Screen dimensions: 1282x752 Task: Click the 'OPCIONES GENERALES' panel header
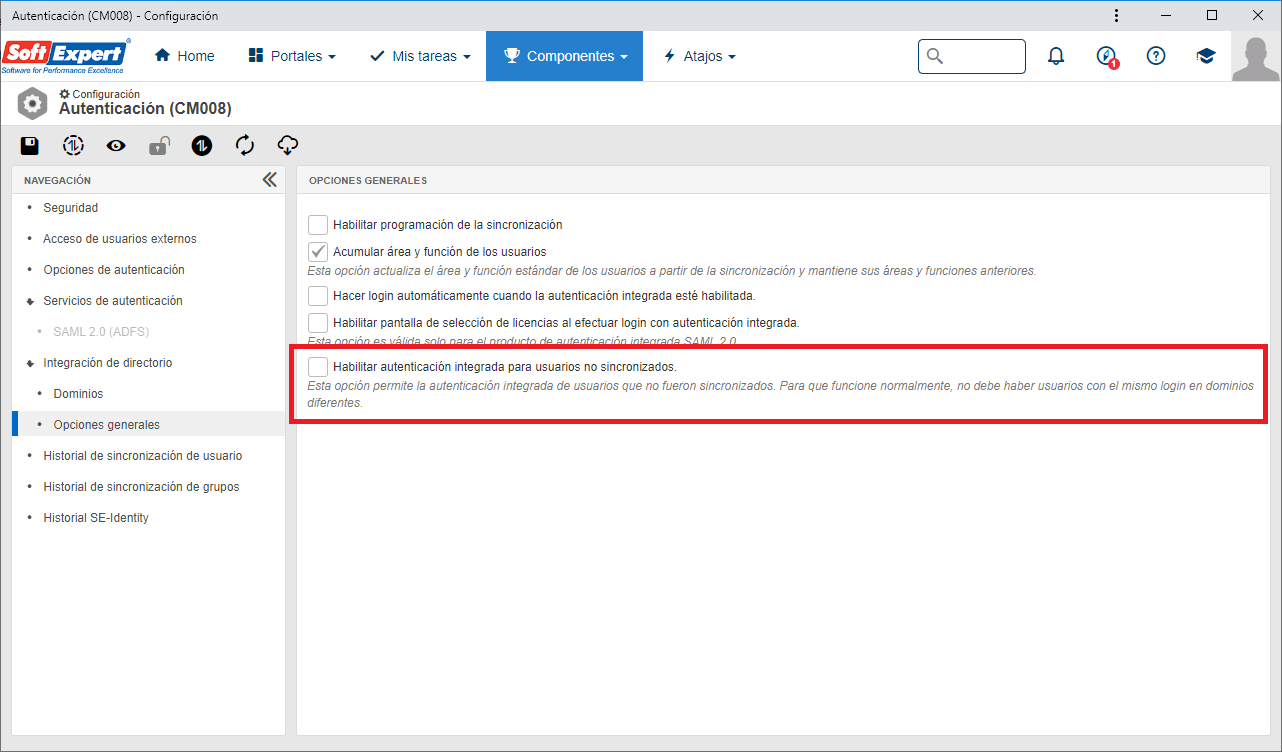[368, 181]
